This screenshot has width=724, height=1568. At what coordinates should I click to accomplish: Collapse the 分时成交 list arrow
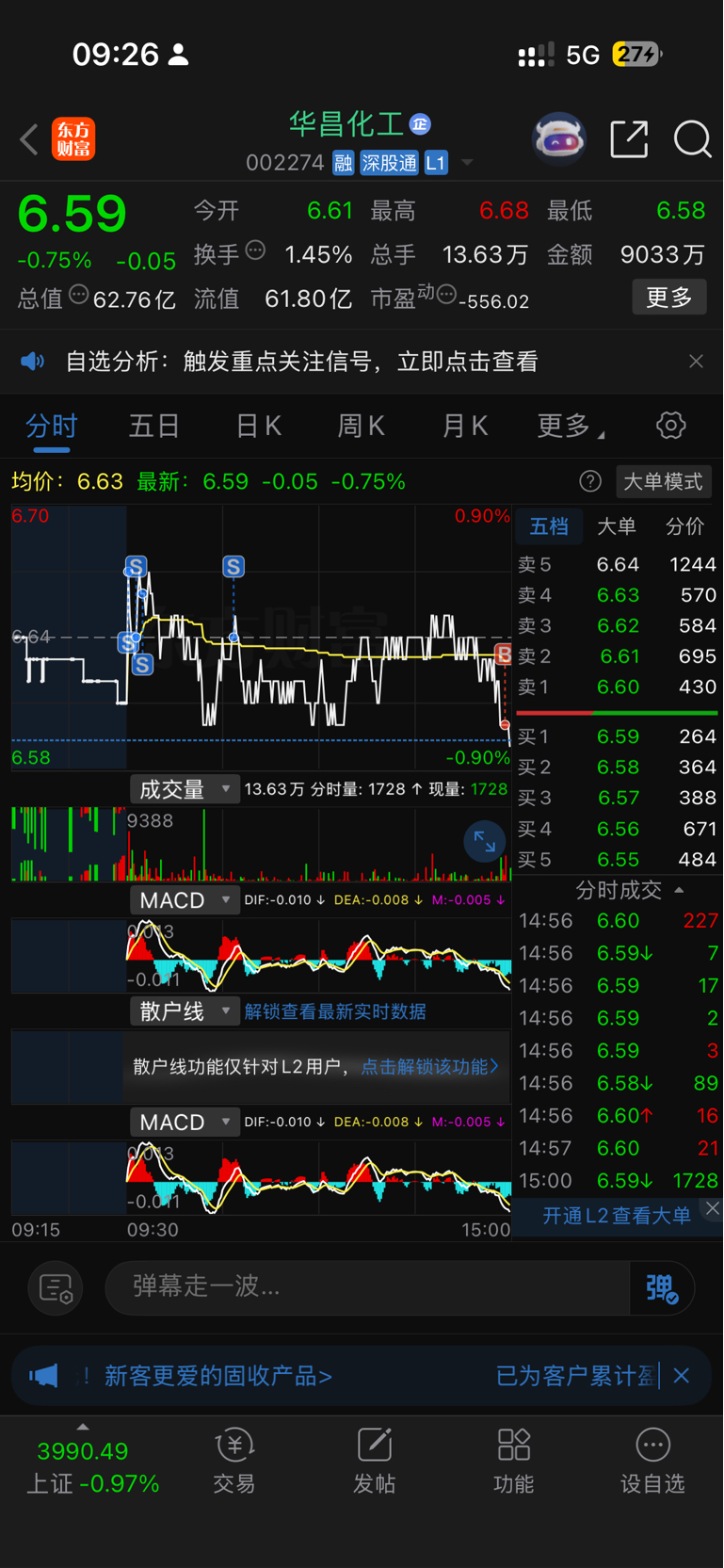click(x=679, y=890)
